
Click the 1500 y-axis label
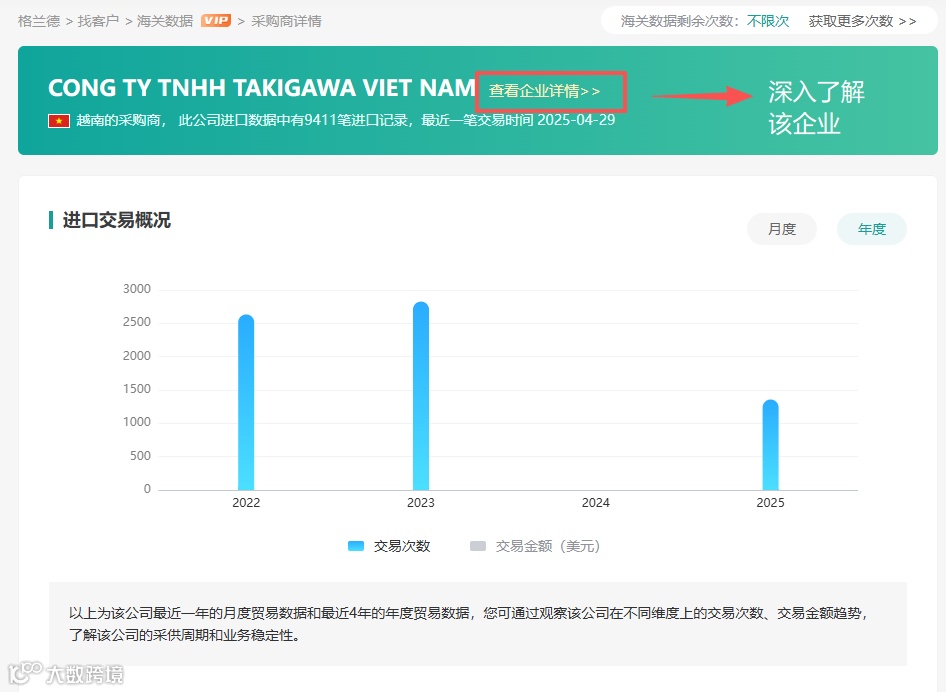pos(137,389)
